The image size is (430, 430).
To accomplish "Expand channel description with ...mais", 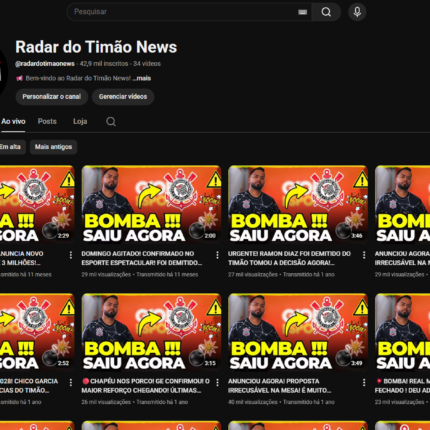I will (142, 78).
